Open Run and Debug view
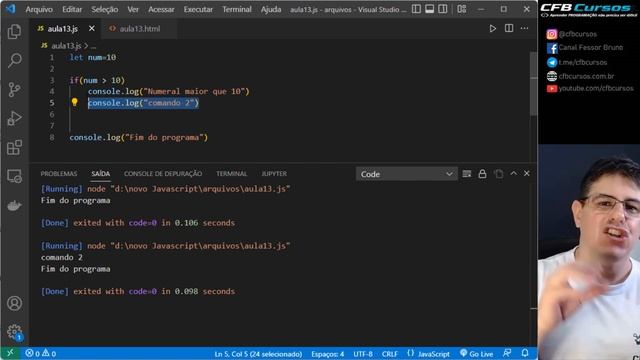 tap(14, 118)
